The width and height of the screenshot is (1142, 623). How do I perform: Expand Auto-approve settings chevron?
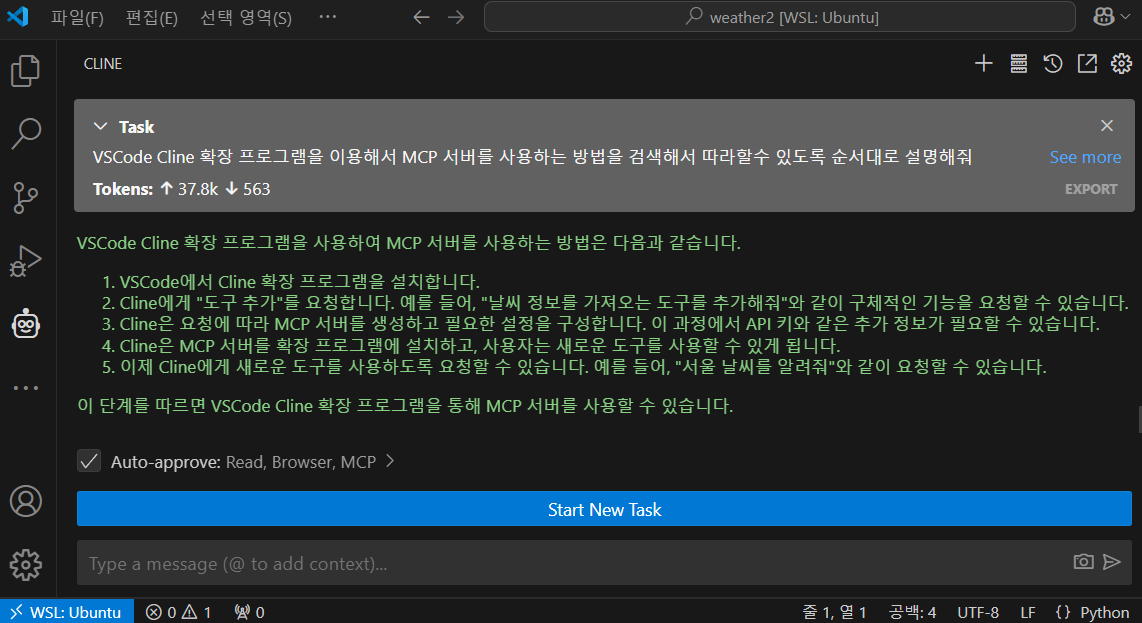[390, 461]
